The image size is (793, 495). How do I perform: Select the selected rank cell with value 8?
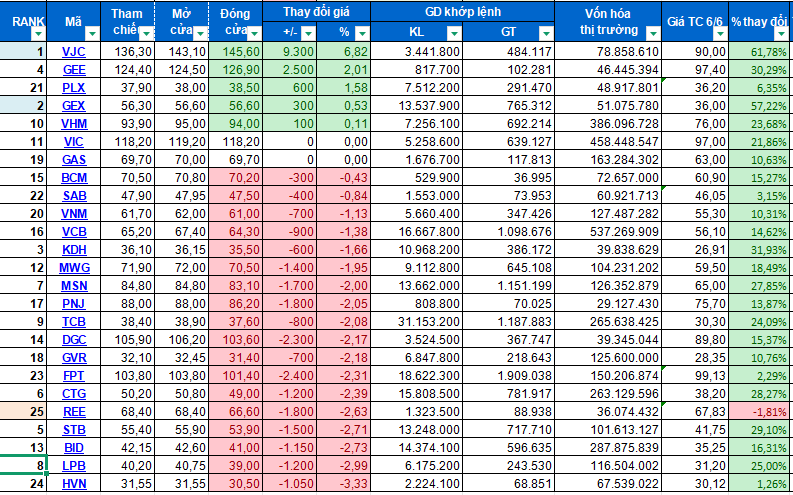coord(23,466)
